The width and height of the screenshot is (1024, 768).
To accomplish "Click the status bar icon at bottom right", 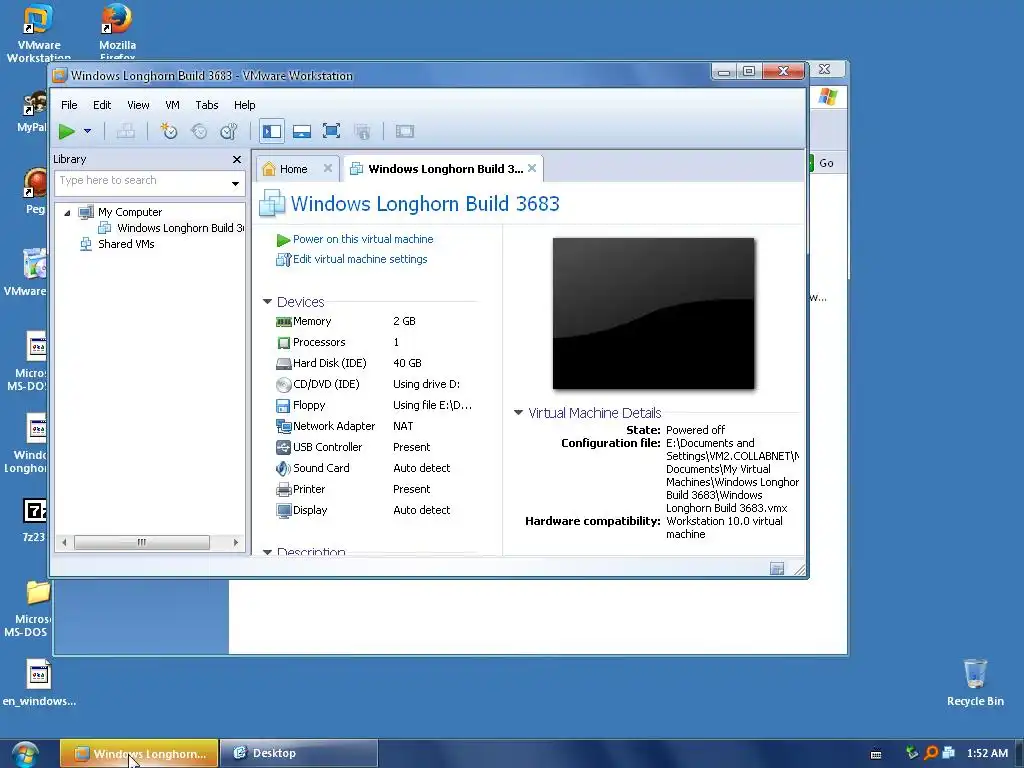I will 777,569.
